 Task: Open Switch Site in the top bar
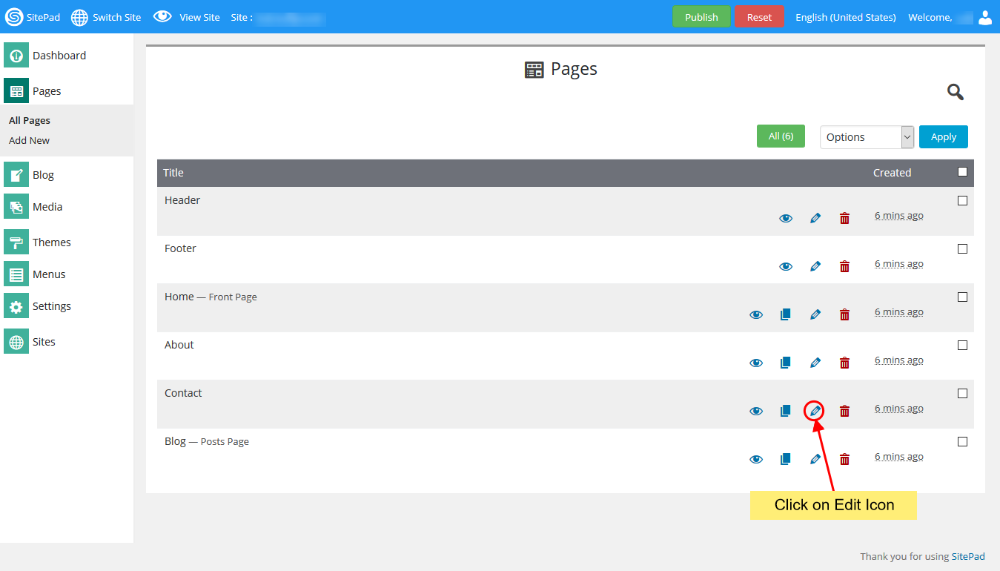[x=106, y=17]
